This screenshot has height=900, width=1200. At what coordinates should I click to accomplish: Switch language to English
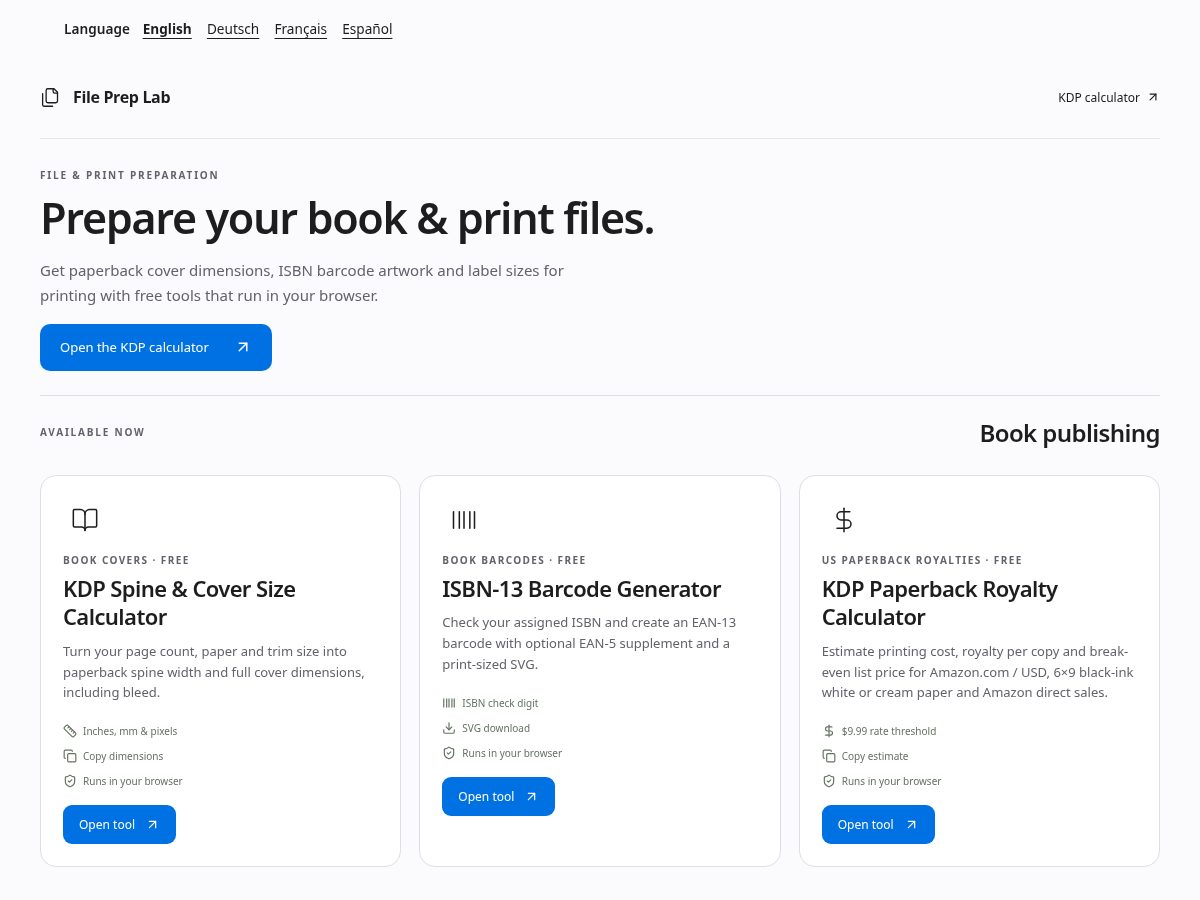pyautogui.click(x=167, y=29)
